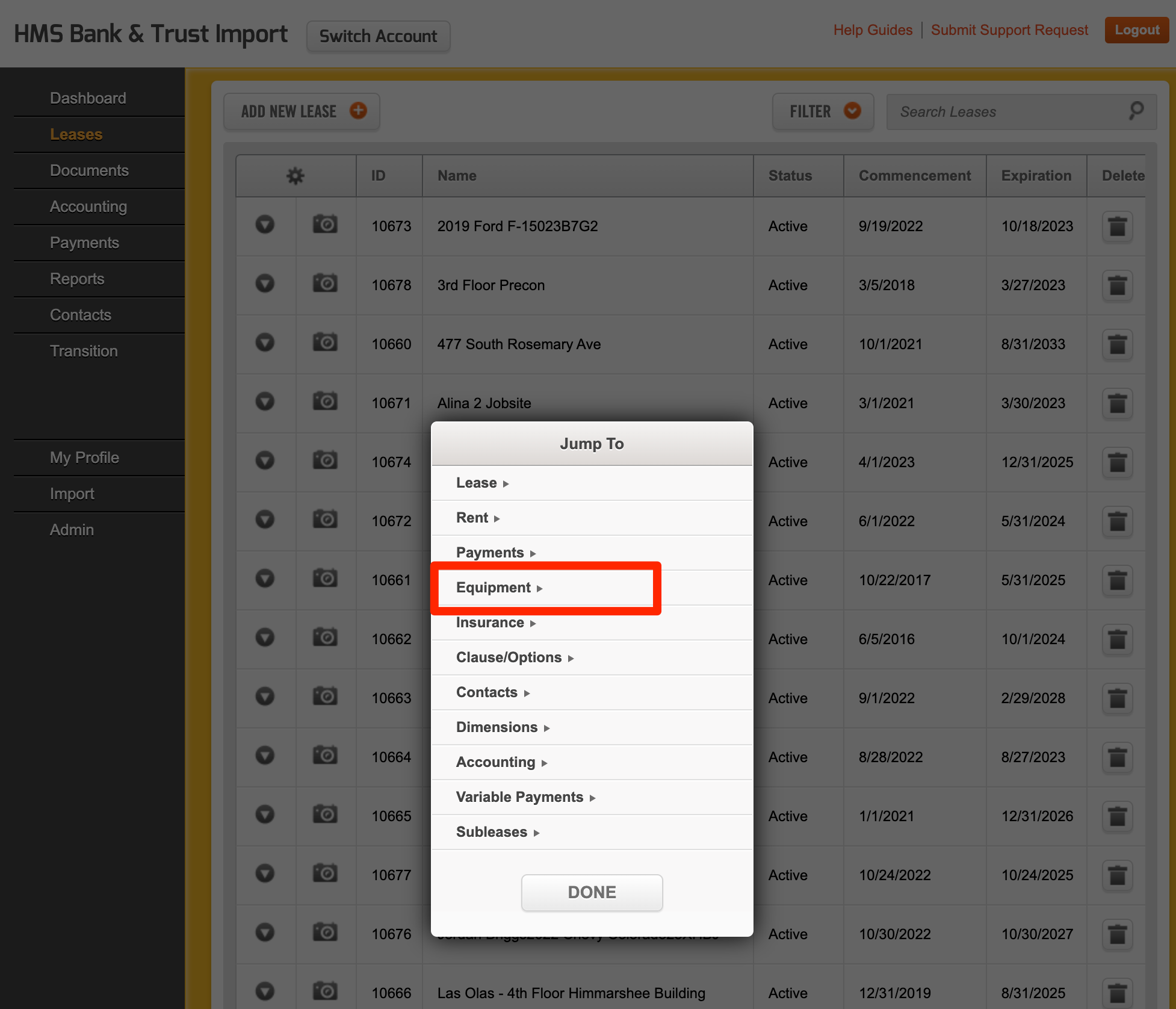Click Add New Lease button

(302, 111)
